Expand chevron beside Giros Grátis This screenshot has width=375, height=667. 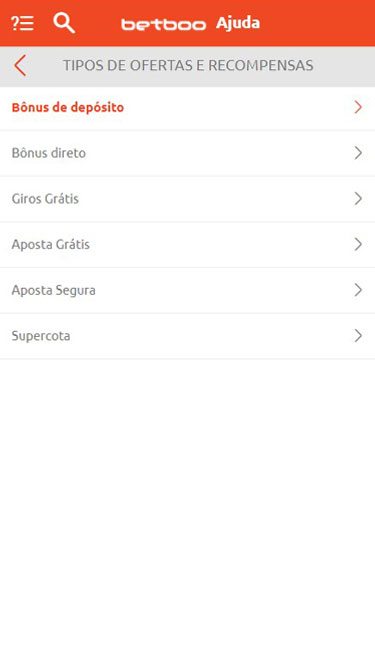click(358, 199)
